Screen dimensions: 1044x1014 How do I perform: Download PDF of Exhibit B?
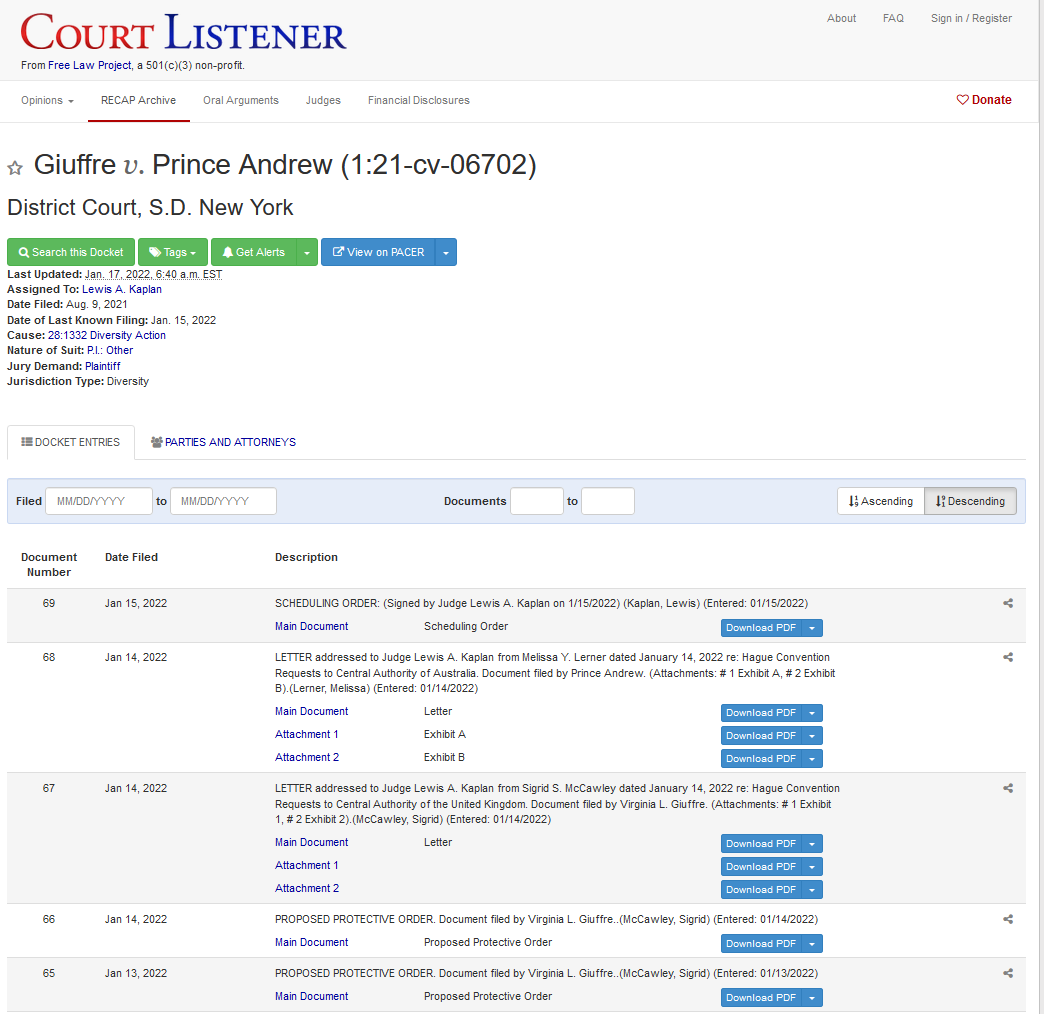click(761, 759)
